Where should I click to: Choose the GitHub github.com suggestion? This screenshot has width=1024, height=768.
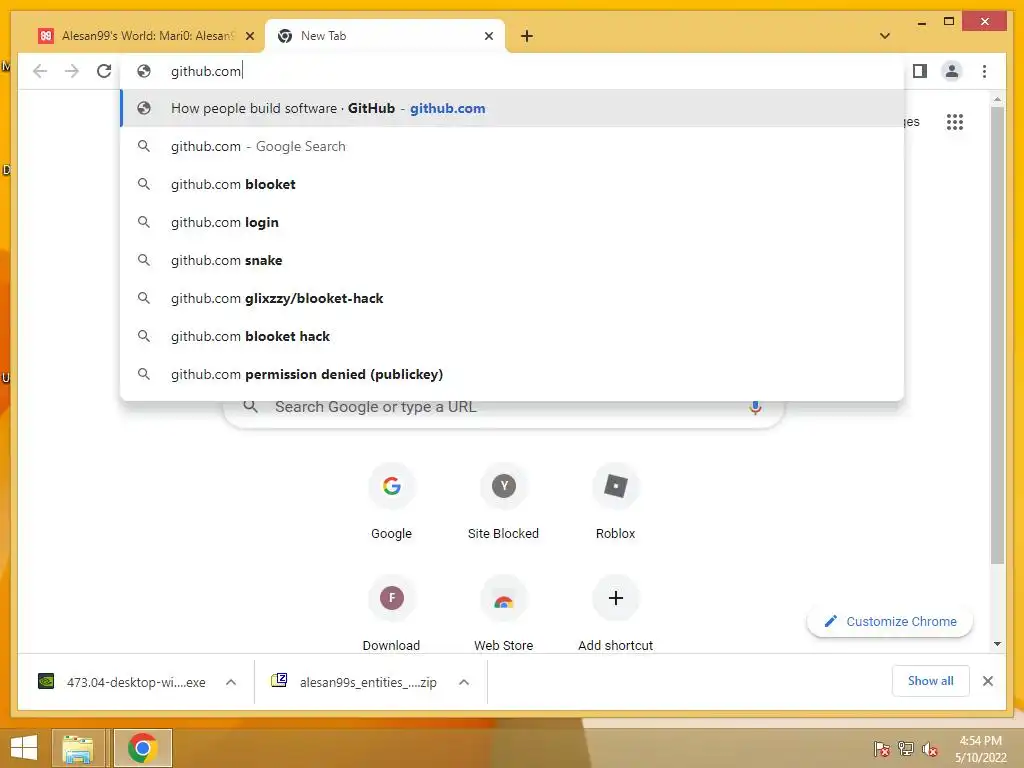tap(513, 108)
